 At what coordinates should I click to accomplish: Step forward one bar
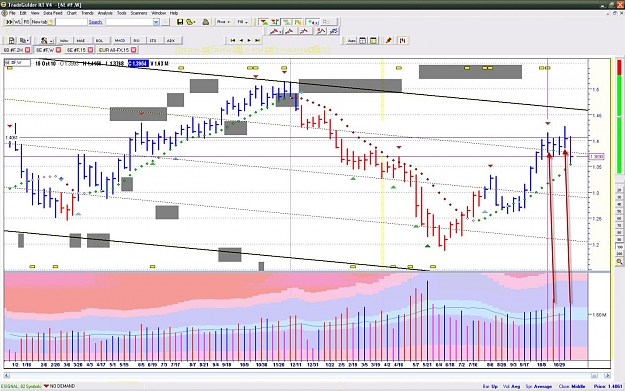pos(249,40)
